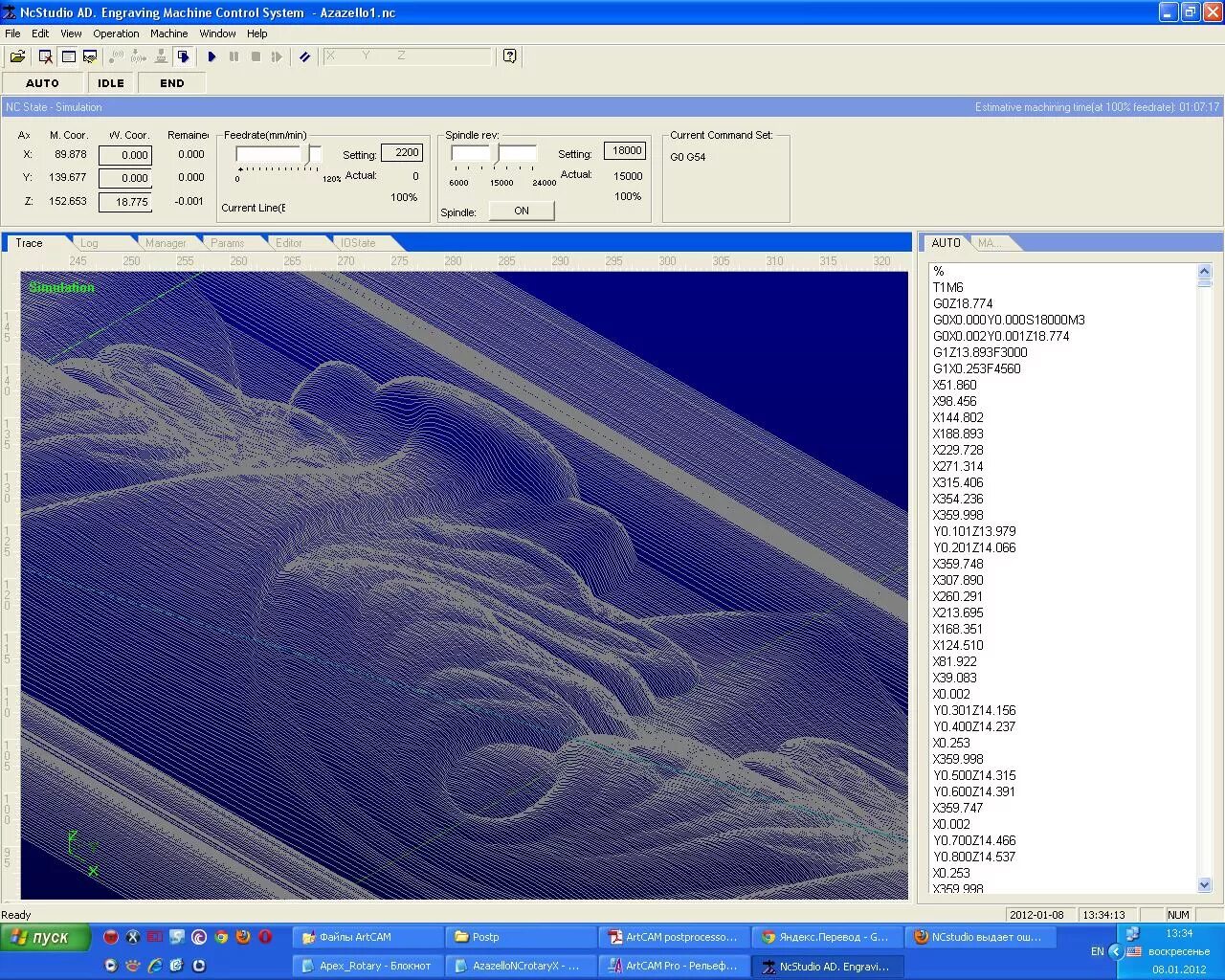Switch to Apex_Rotary - Блокнот taskbar button
1225x980 pixels.
(x=367, y=966)
